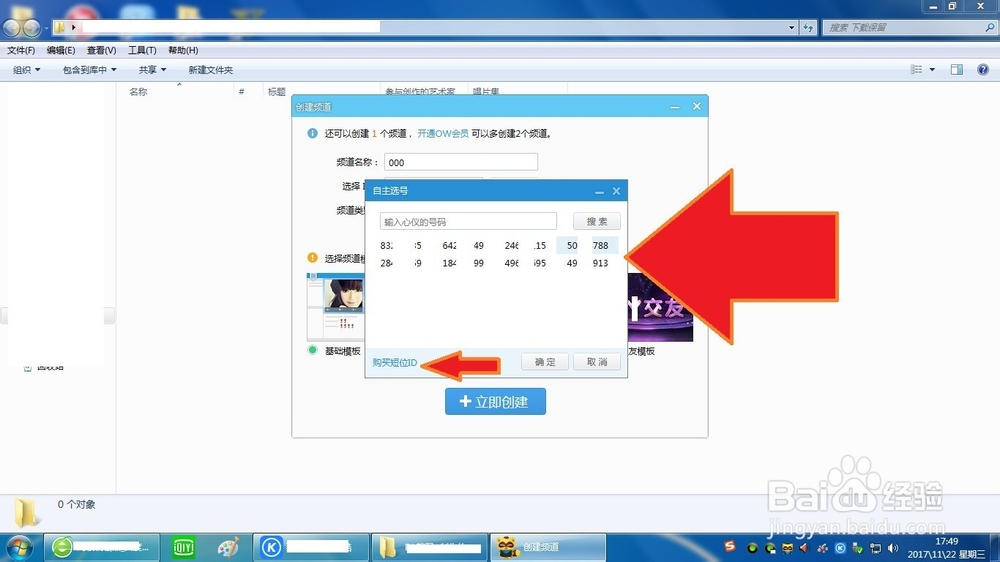Select number starting 246
The height and width of the screenshot is (562, 1000).
point(511,245)
